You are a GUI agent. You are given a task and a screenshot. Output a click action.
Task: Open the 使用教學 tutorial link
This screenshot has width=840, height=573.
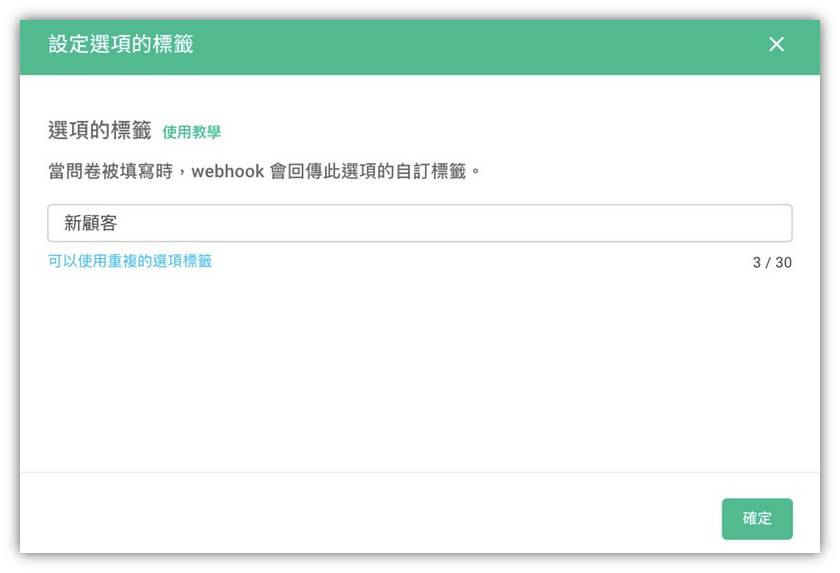[x=191, y=132]
